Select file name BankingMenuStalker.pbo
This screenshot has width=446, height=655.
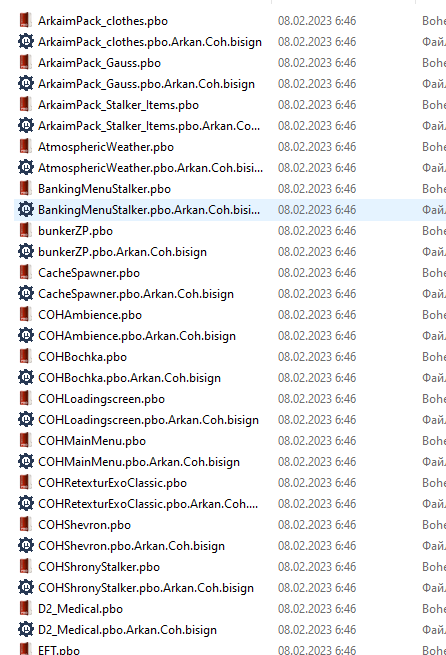[x=104, y=189]
